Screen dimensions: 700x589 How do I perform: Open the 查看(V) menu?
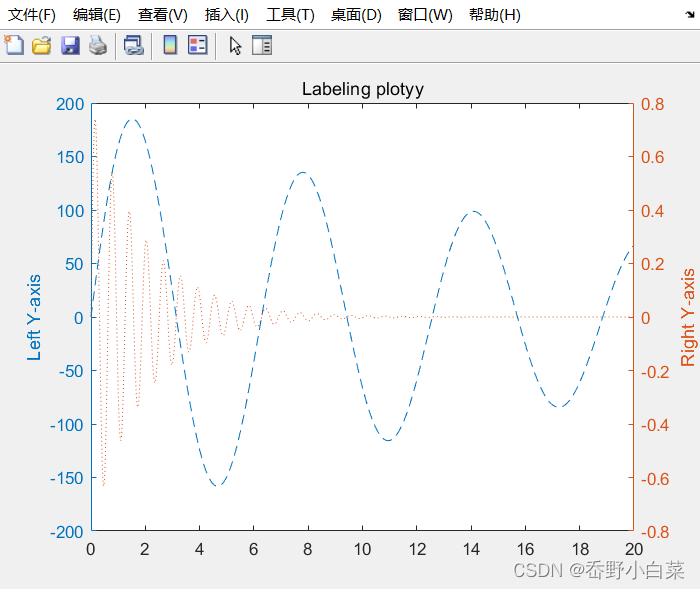coord(163,15)
